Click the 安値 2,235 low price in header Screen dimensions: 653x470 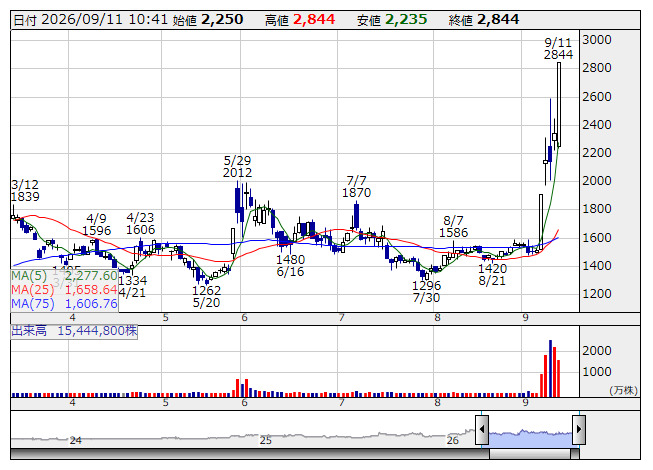(x=392, y=20)
